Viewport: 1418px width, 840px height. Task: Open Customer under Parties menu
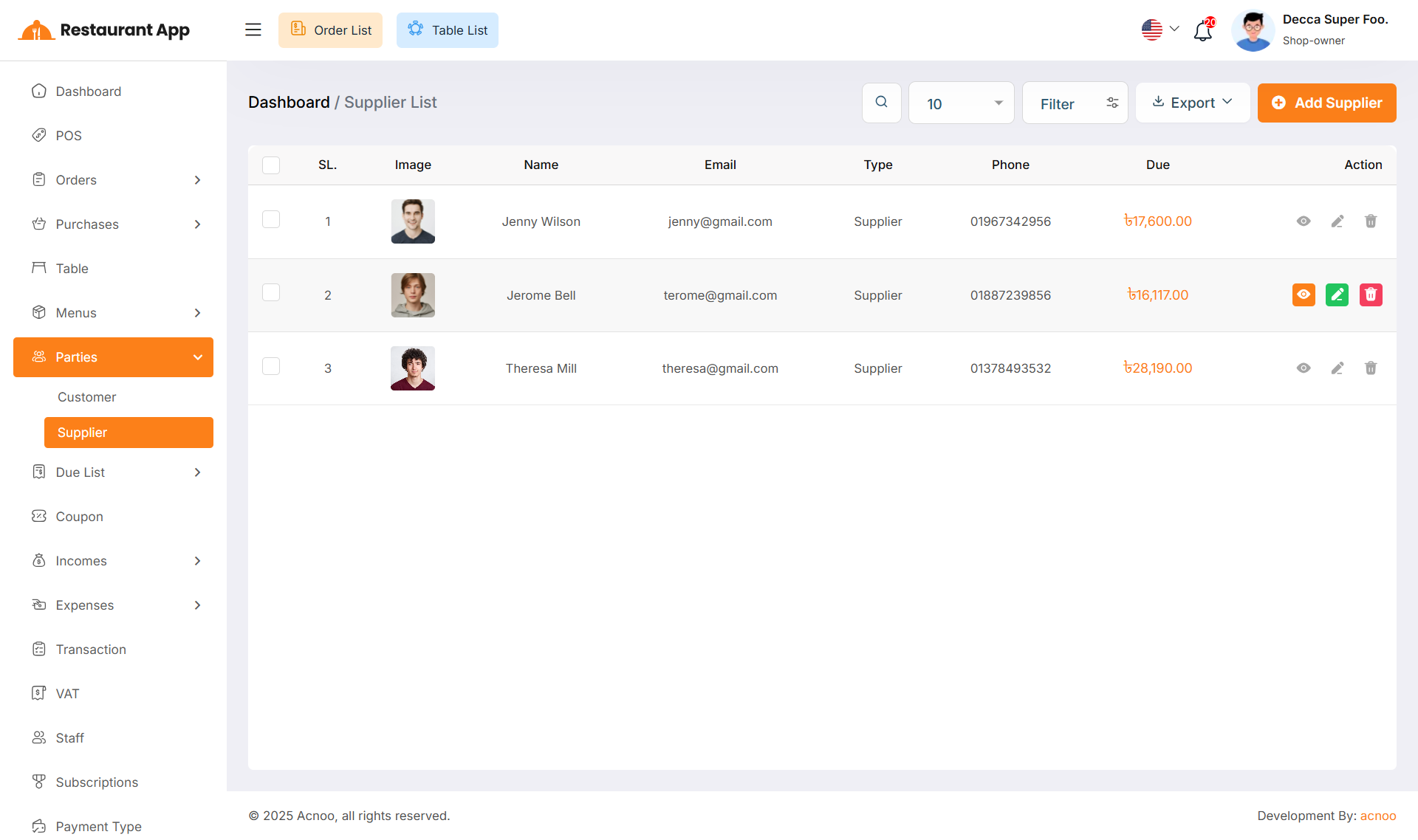87,397
